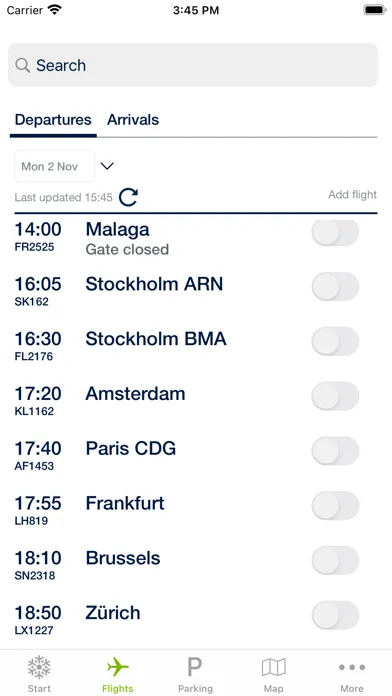The width and height of the screenshot is (392, 696).
Task: Expand the date chevron dropdown arrow
Action: click(107, 166)
